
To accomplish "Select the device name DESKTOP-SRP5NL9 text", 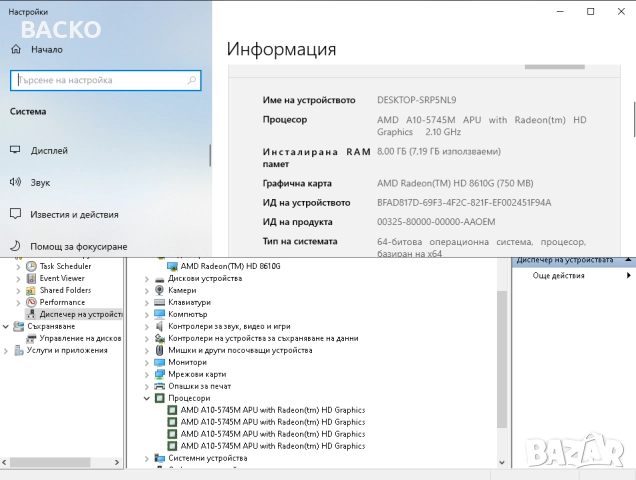I will click(417, 100).
